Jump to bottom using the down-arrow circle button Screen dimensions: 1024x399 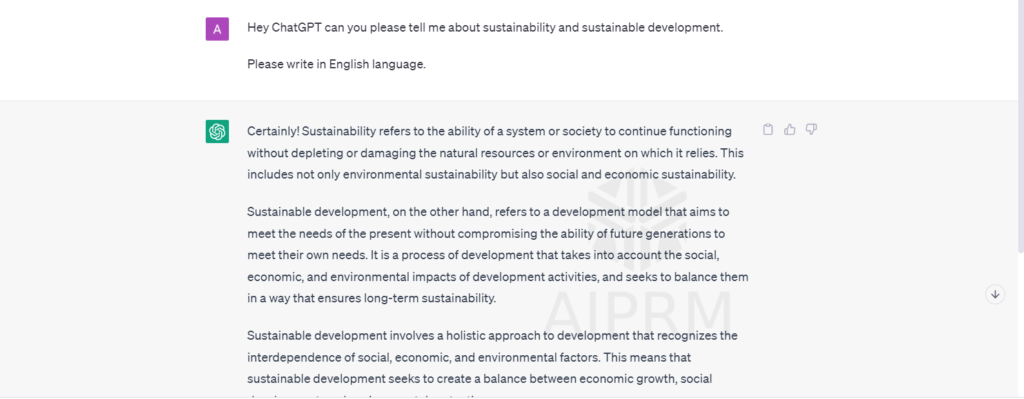coord(995,295)
